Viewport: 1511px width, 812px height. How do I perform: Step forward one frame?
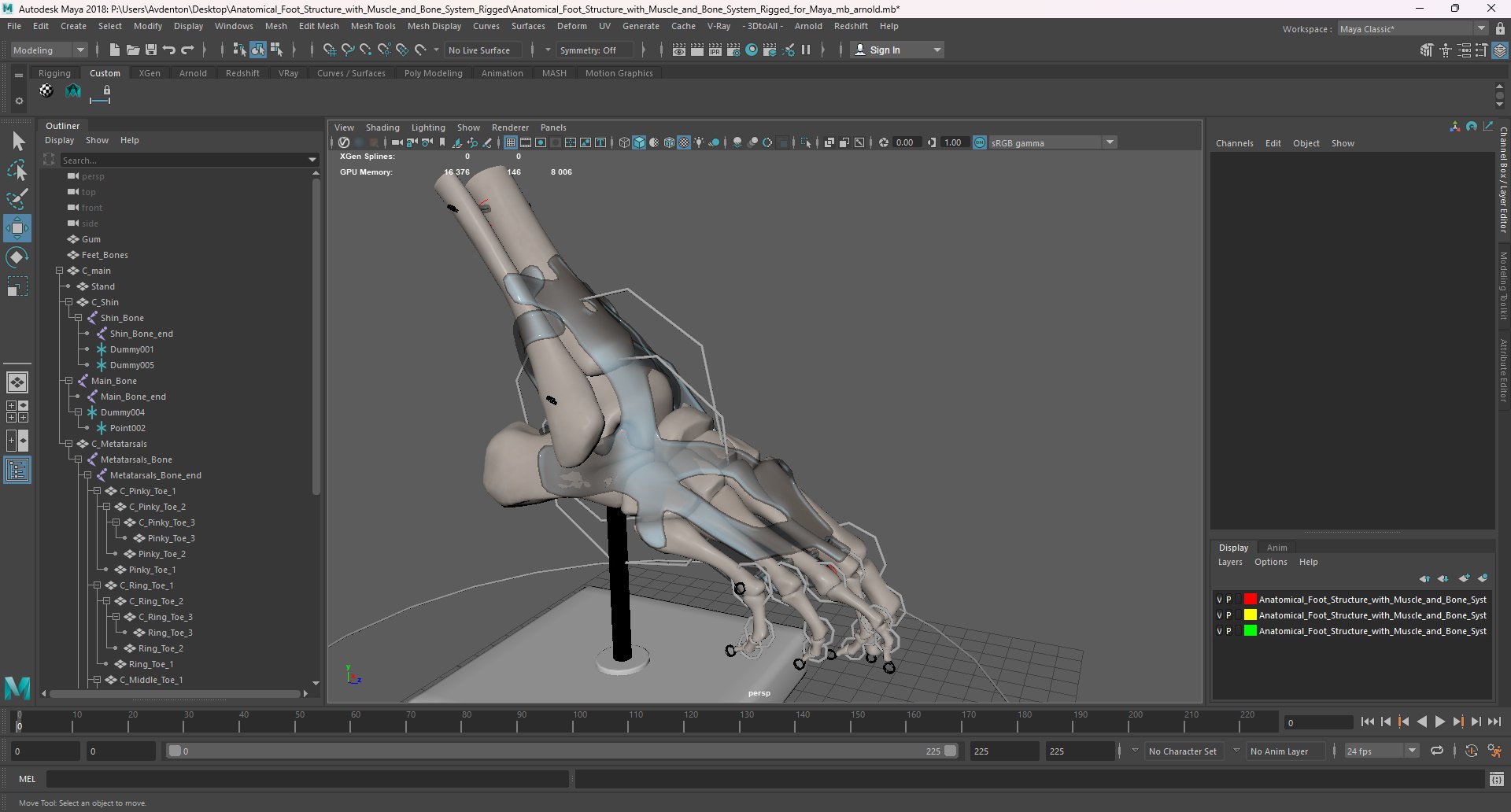pyautogui.click(x=1476, y=722)
